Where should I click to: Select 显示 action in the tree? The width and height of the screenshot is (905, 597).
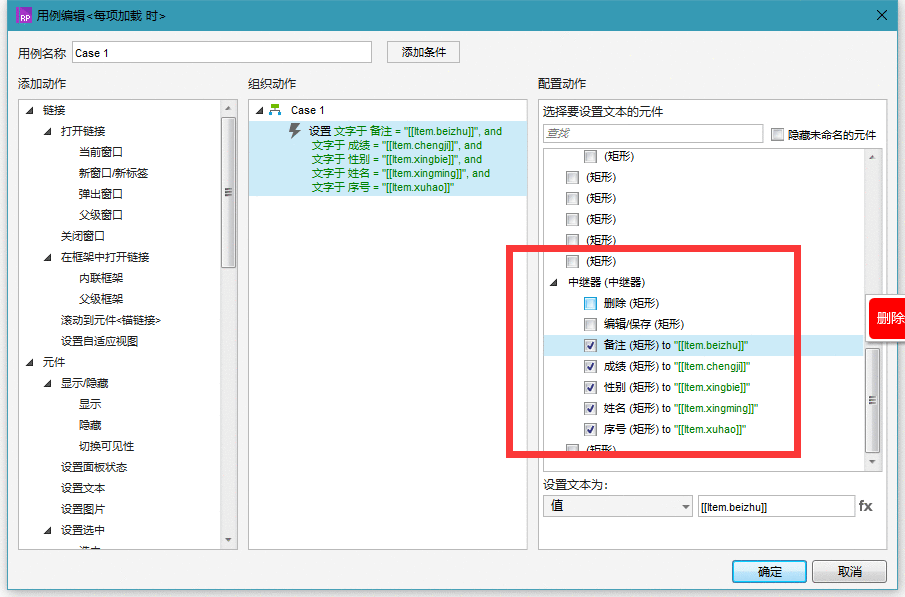(x=90, y=404)
